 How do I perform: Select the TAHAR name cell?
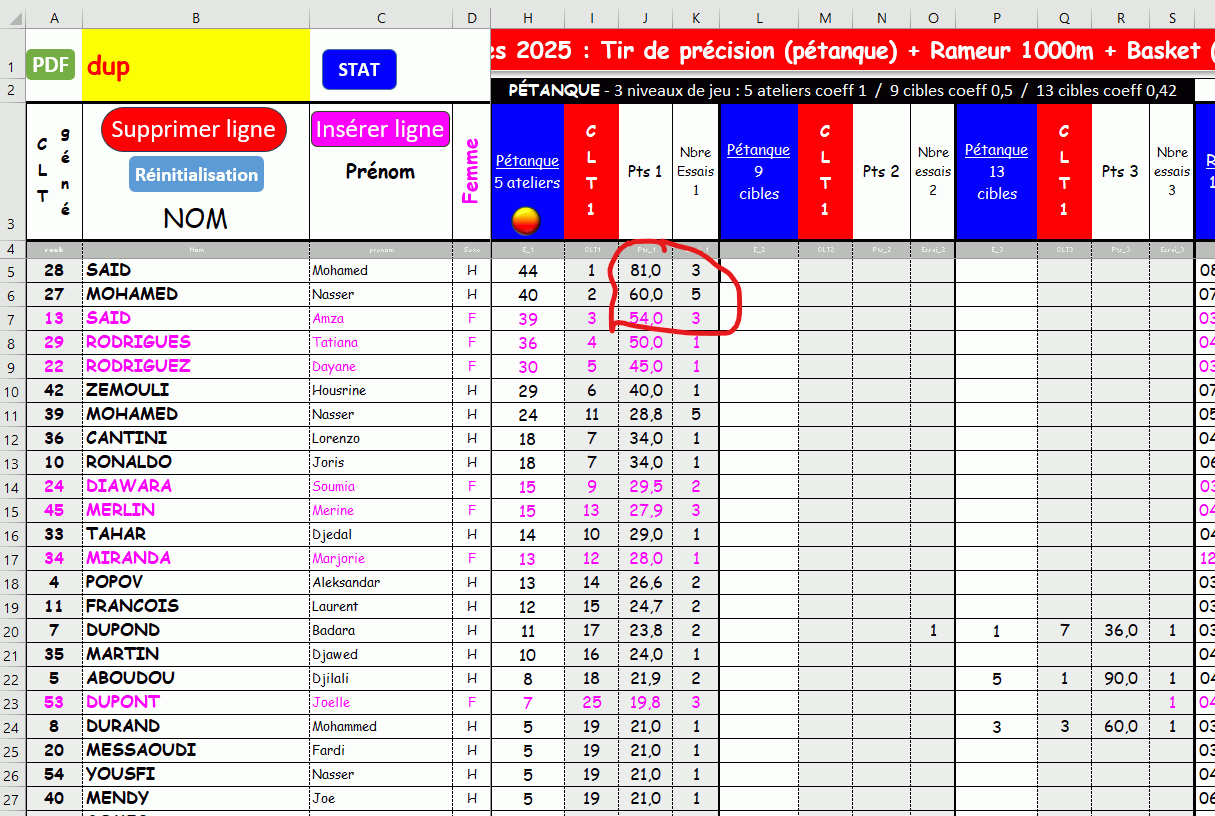(196, 534)
